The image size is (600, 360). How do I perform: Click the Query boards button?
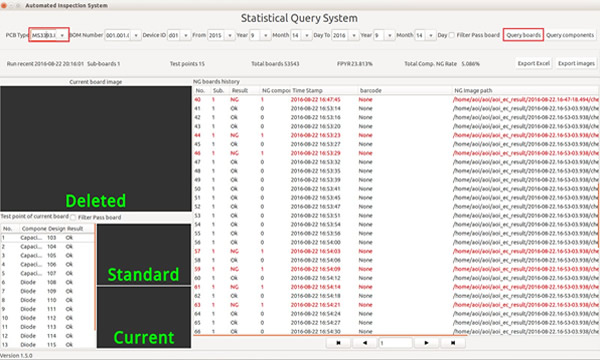523,35
